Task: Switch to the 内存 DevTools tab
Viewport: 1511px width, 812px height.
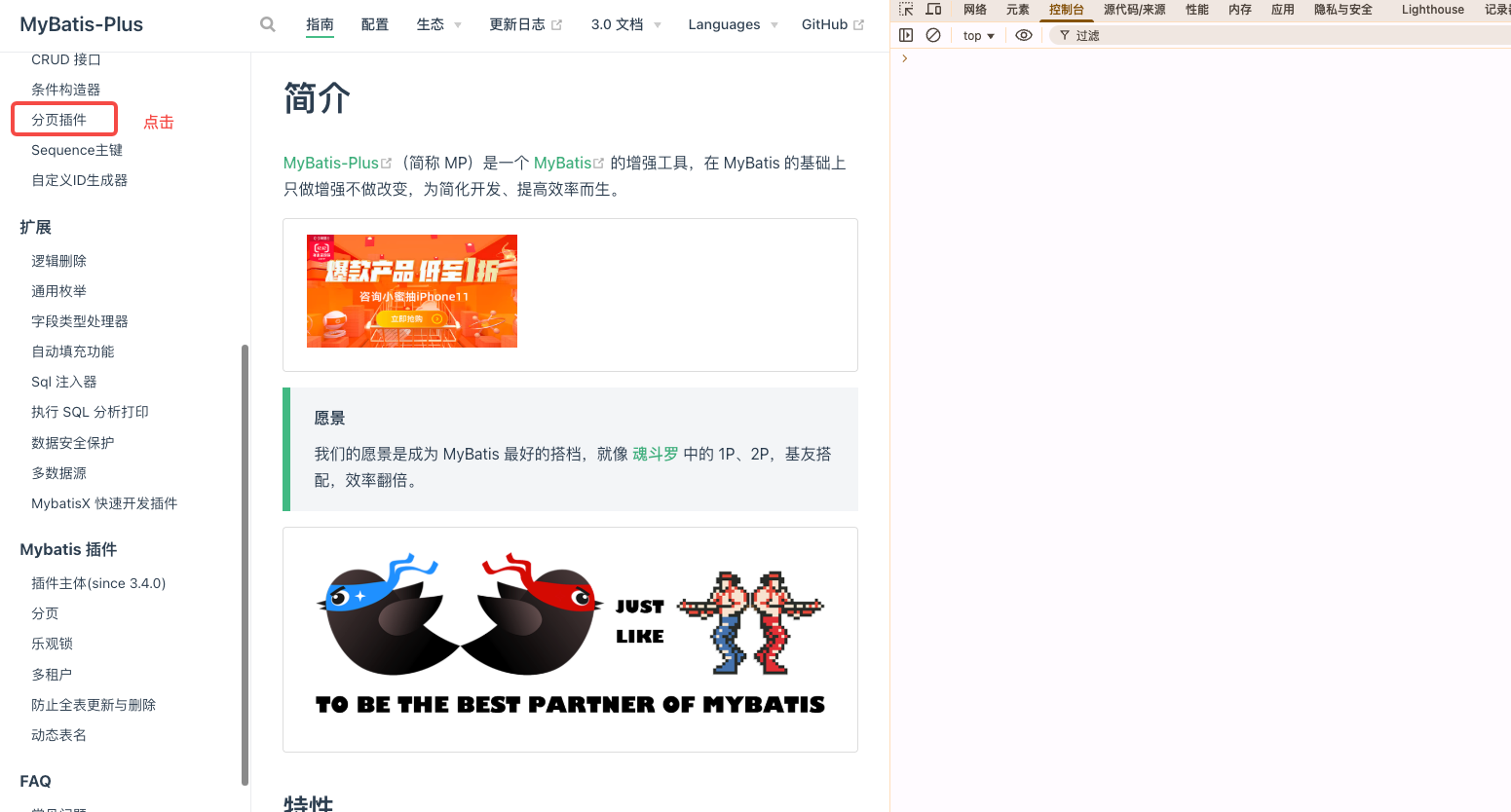Action: 1240,10
